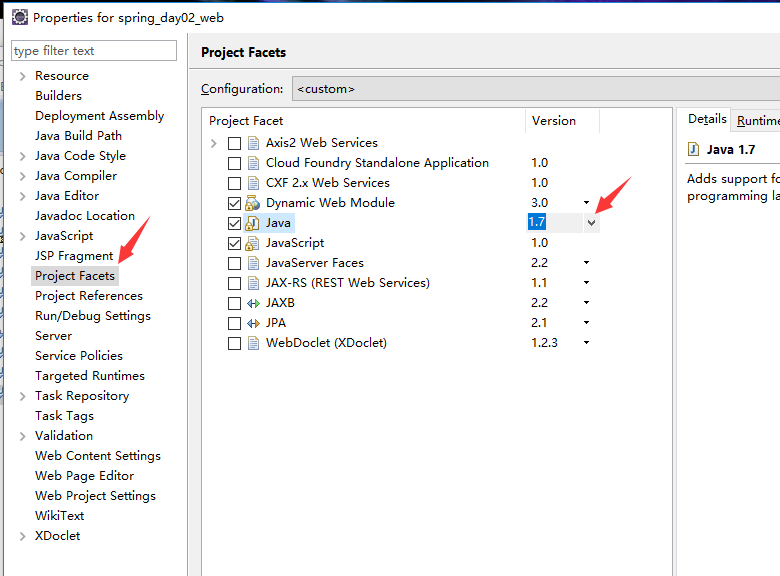Screen dimensions: 780x576
Task: Open the Java version dropdown arrow
Action: 591,223
